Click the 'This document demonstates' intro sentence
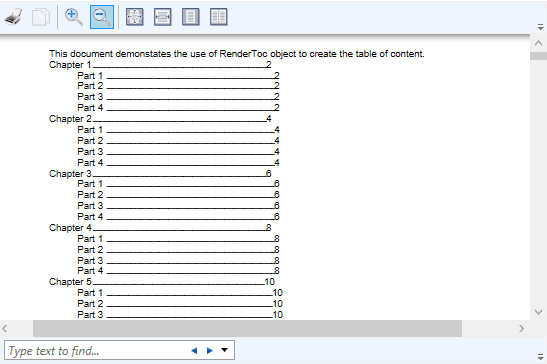 pyautogui.click(x=237, y=54)
